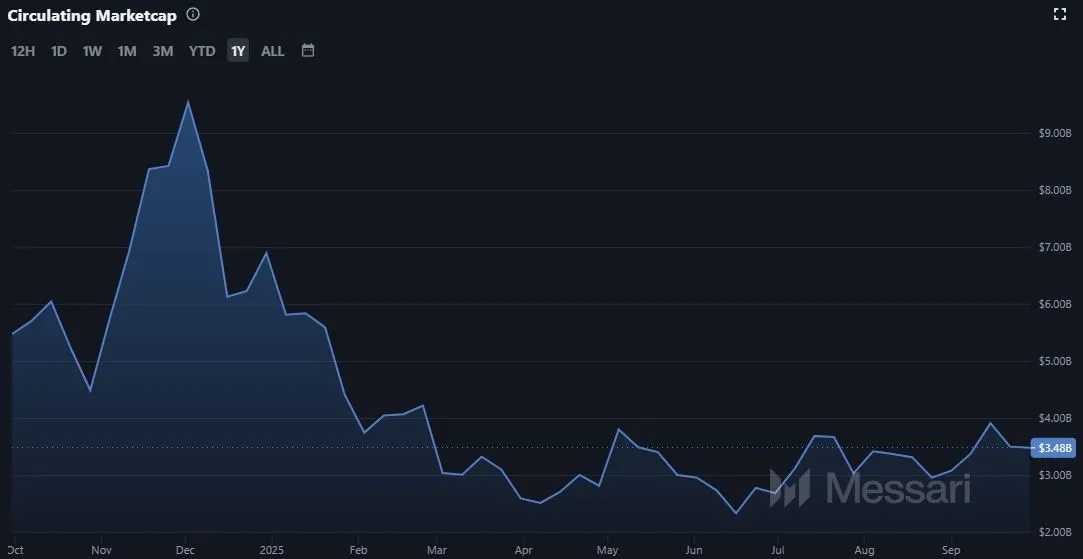The image size is (1083, 559).
Task: Click the Messari logo watermark
Action: 870,488
